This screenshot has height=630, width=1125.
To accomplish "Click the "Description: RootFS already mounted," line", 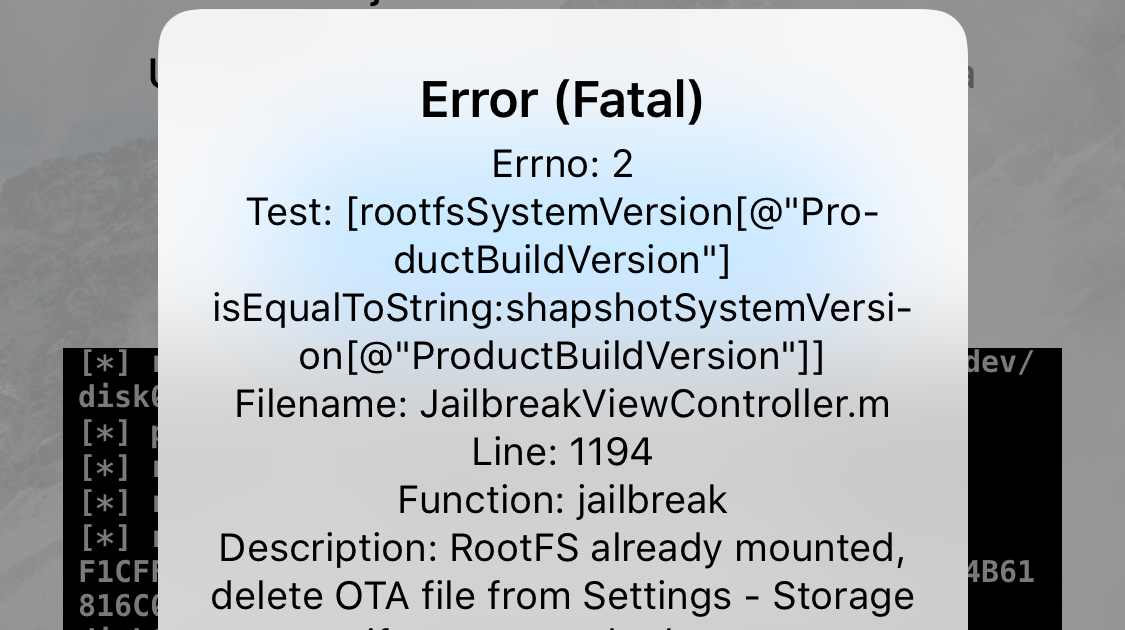I will [562, 548].
